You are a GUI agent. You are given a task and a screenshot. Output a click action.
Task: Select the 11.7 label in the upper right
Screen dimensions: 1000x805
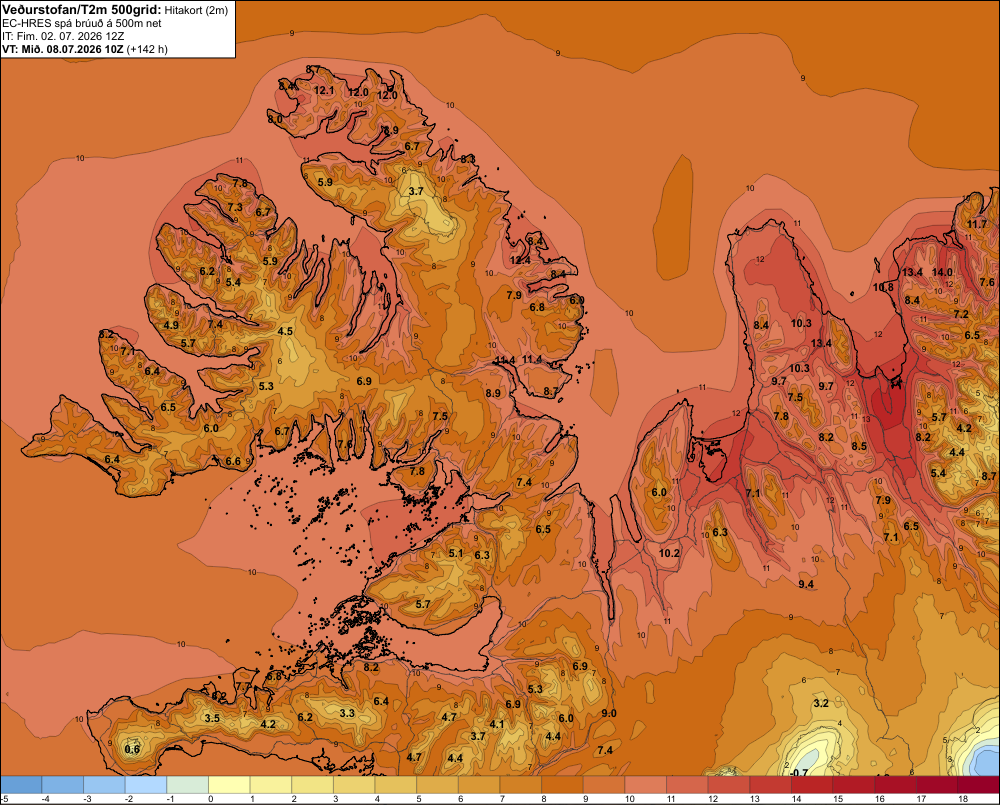pos(976,224)
